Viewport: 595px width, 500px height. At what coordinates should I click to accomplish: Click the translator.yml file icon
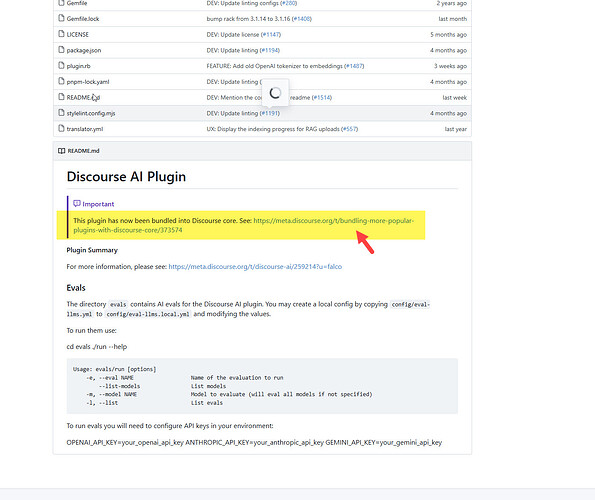tap(61, 129)
